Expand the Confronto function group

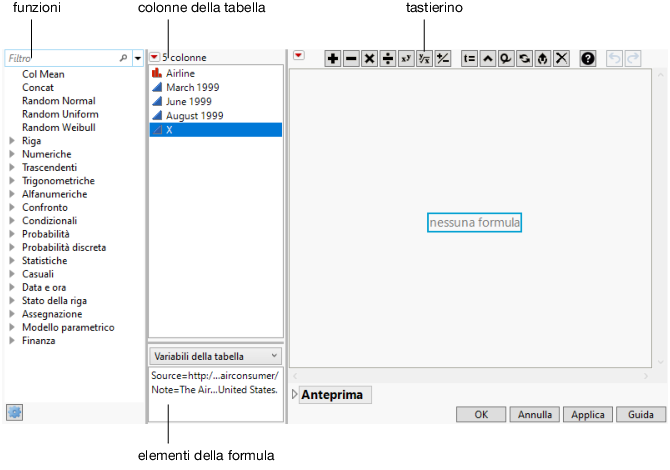12,207
